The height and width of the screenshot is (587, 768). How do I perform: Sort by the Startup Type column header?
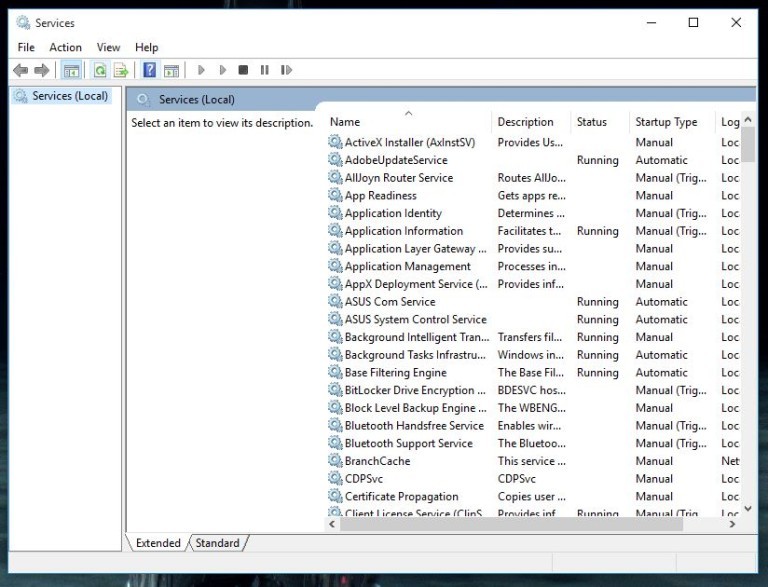click(672, 122)
